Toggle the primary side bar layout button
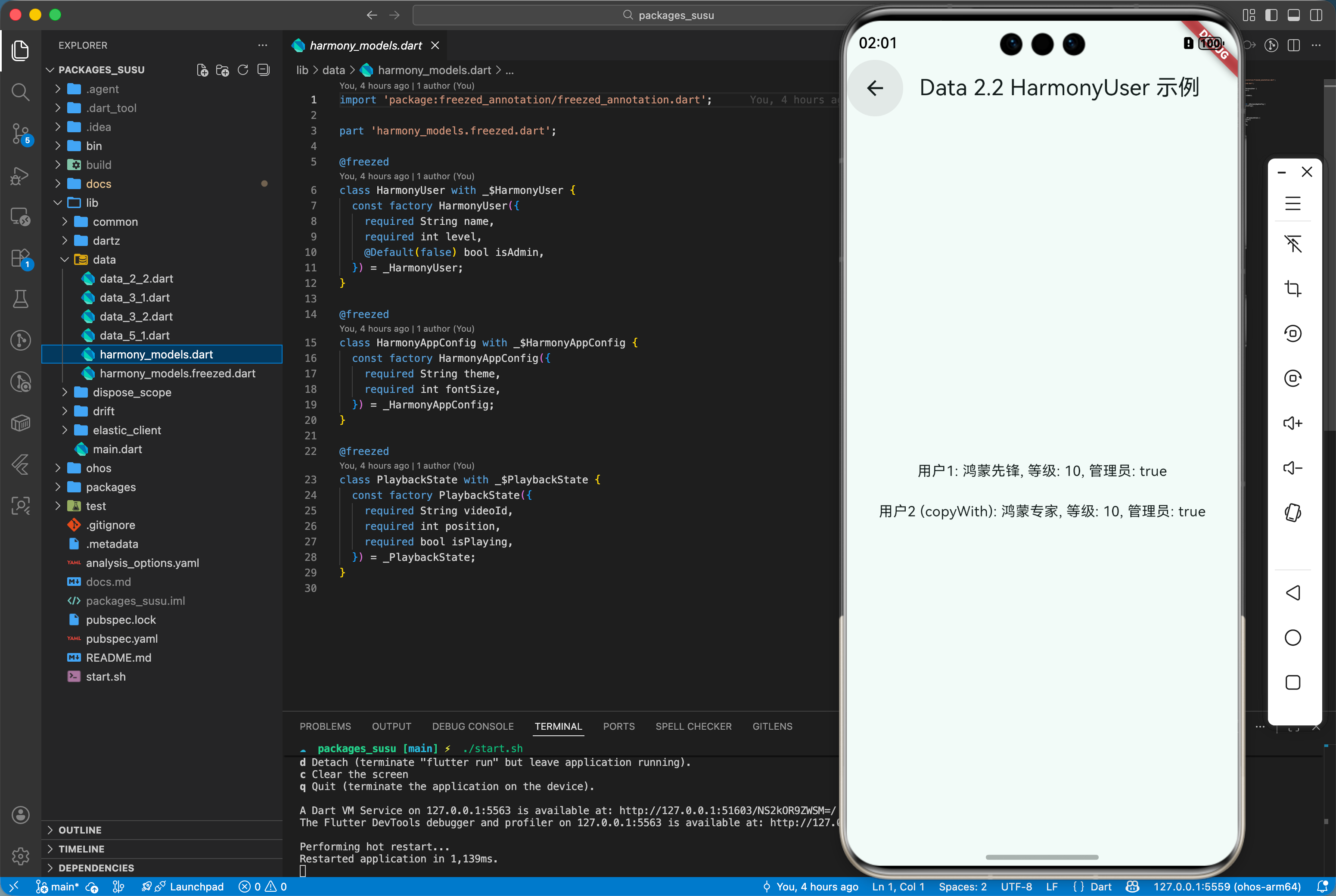The image size is (1336, 896). coord(1271,16)
